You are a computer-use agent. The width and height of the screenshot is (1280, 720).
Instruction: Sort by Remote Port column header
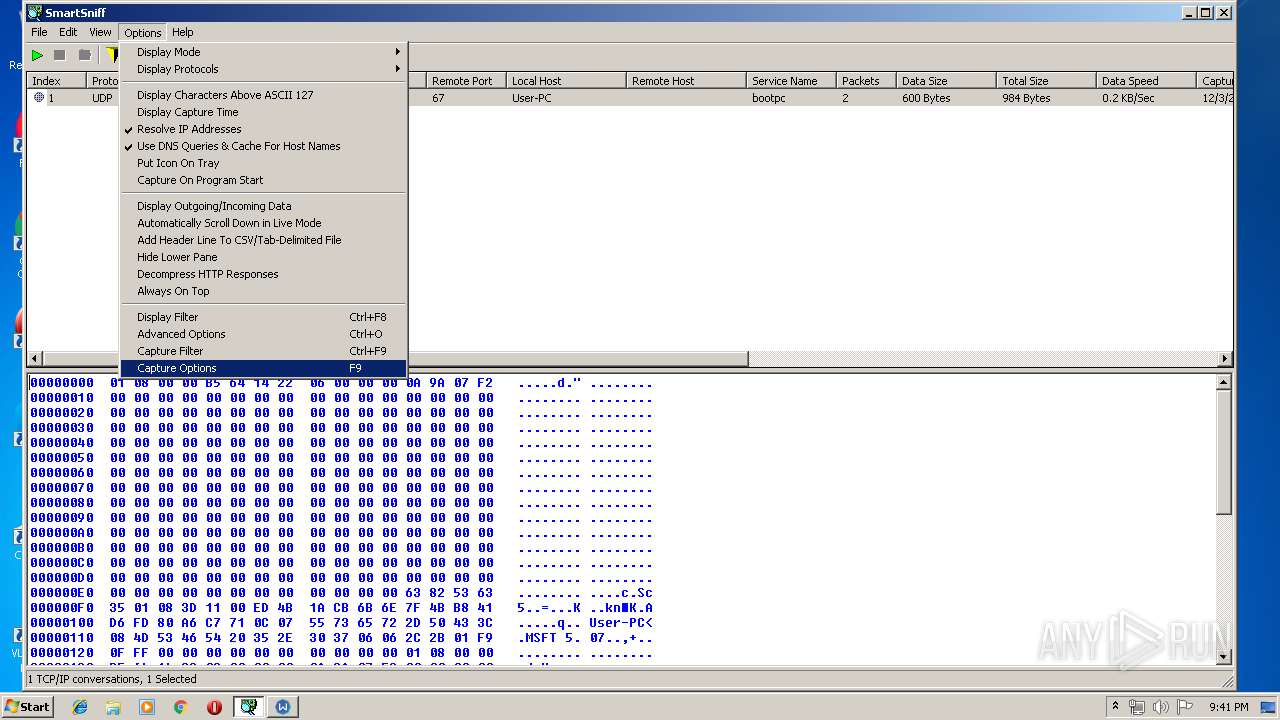466,81
